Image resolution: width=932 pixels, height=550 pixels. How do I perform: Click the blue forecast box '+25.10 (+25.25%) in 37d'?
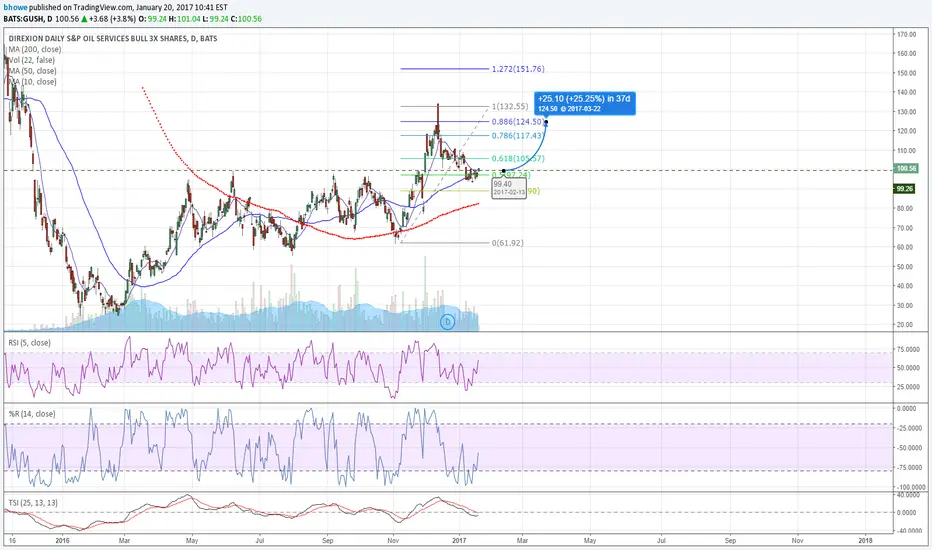click(x=585, y=103)
